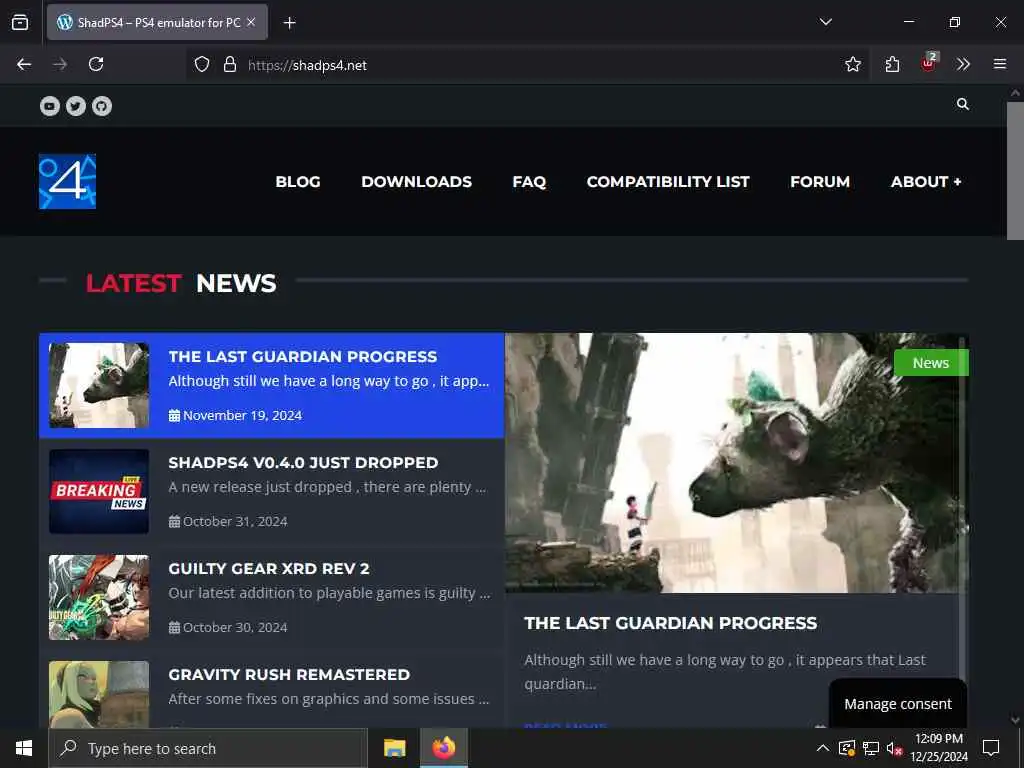Viewport: 1024px width, 768px height.
Task: Open the FAQ menu item
Action: pos(529,182)
